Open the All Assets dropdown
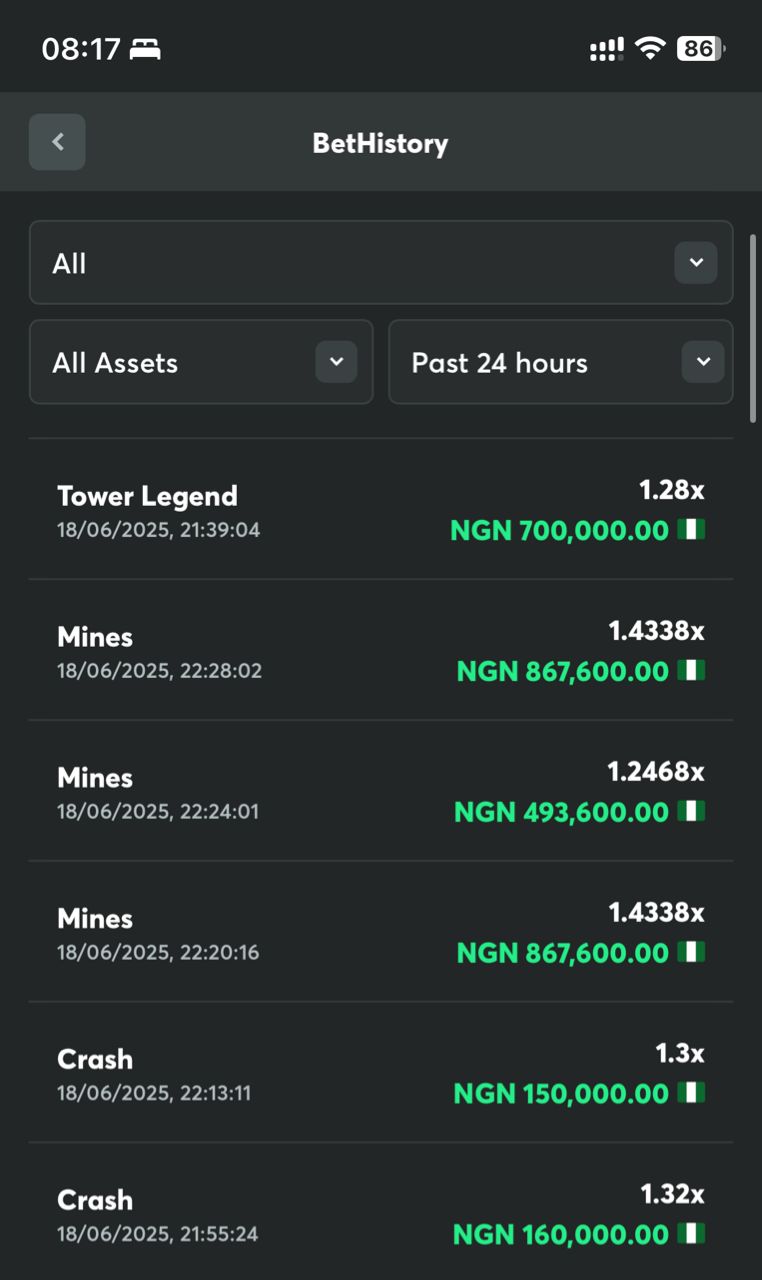This screenshot has height=1280, width=762. pyautogui.click(x=201, y=362)
